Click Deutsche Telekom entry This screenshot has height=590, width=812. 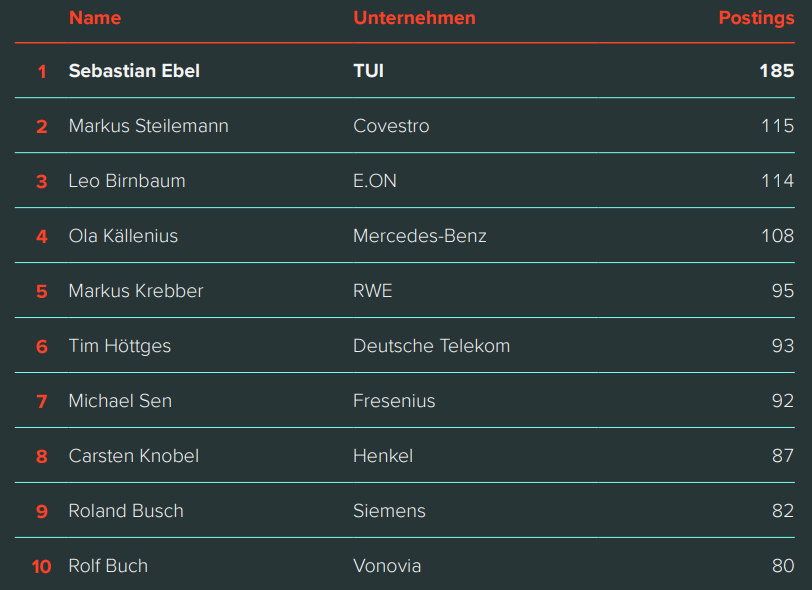(x=431, y=346)
